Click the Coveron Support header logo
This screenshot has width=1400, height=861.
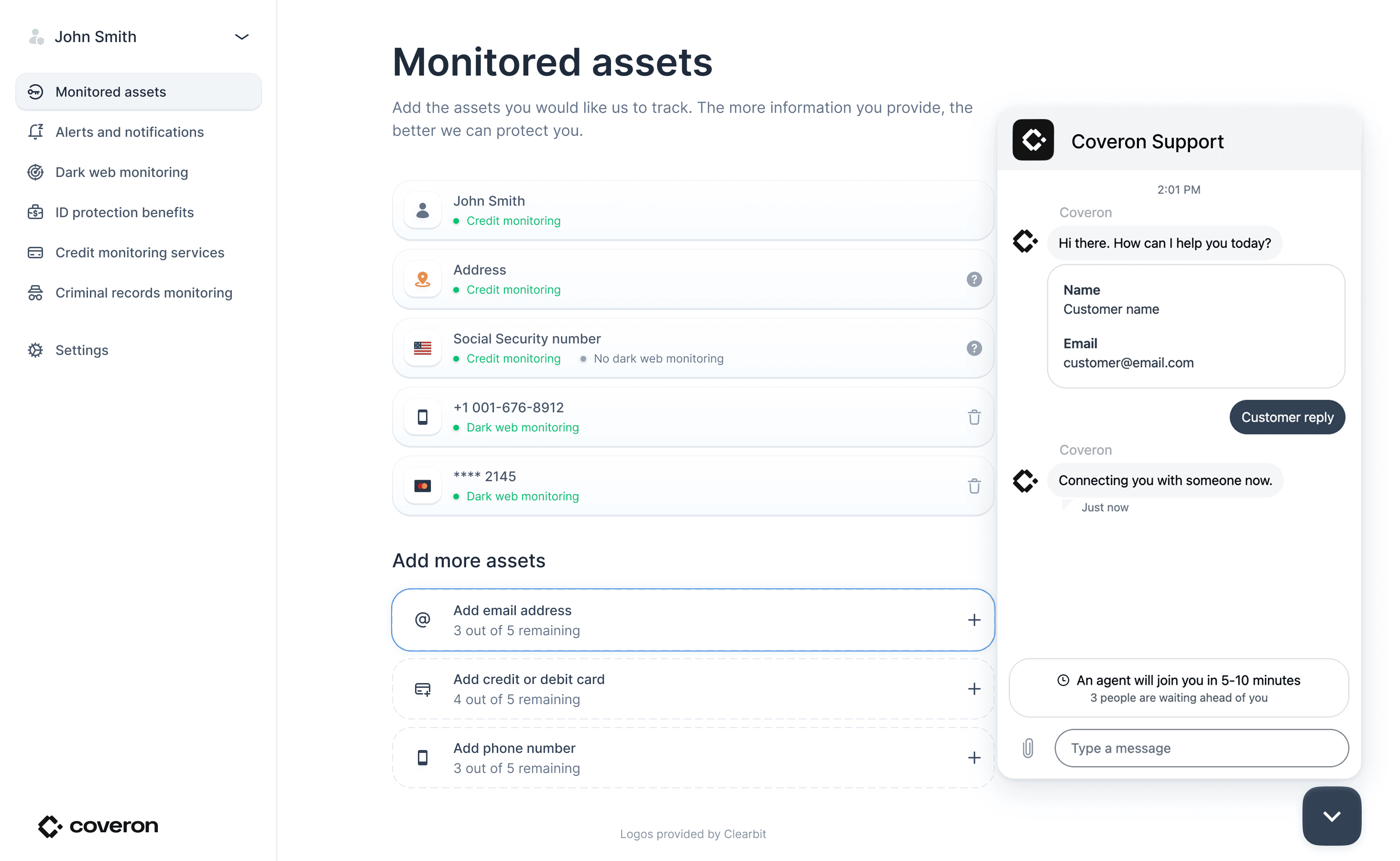coord(1033,140)
